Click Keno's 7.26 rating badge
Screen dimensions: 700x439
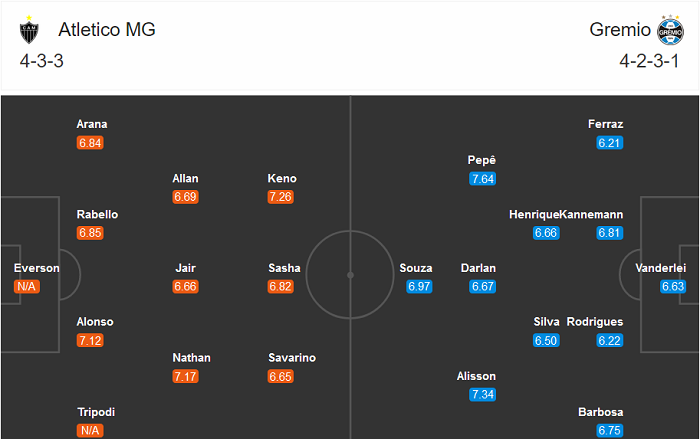[x=282, y=197]
